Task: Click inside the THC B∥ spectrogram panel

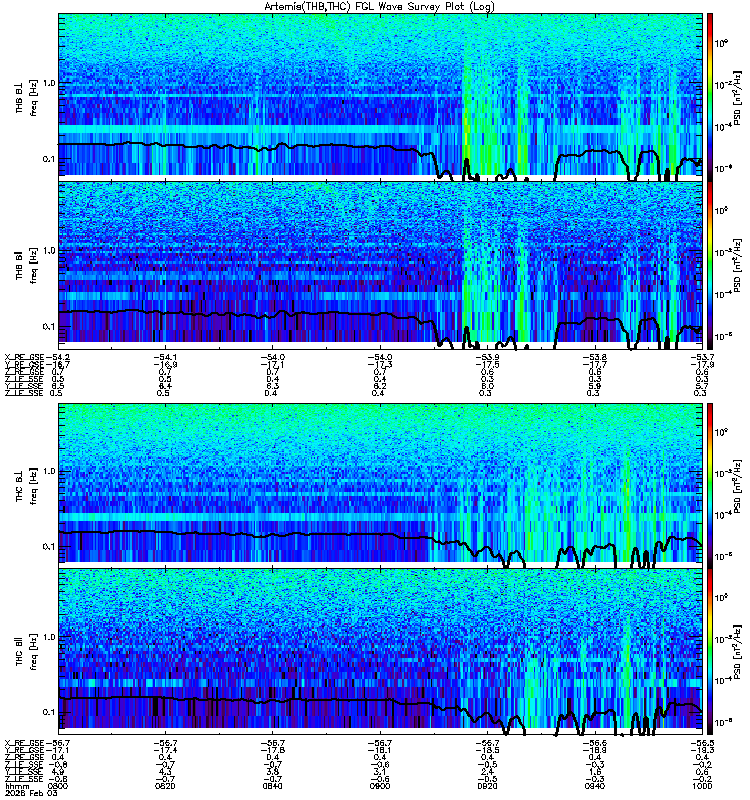Action: pyautogui.click(x=381, y=651)
